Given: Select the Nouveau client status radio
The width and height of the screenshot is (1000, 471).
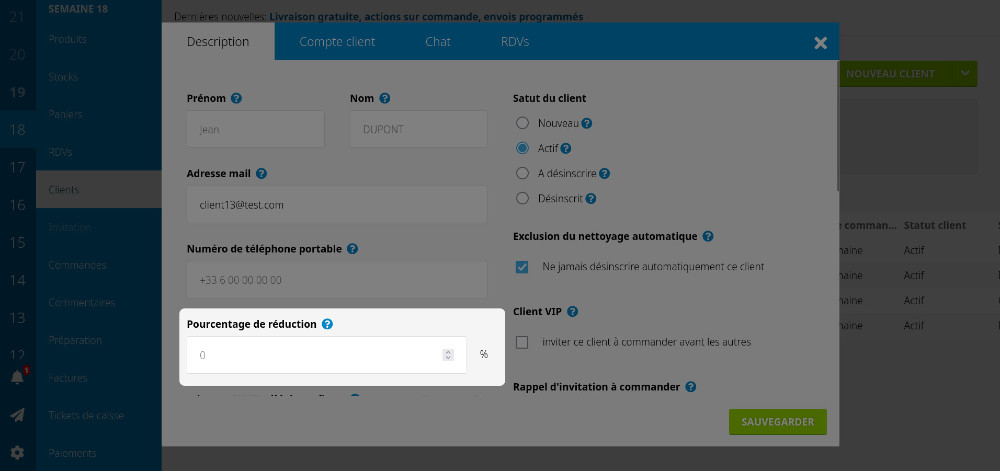Looking at the screenshot, I should (x=522, y=123).
